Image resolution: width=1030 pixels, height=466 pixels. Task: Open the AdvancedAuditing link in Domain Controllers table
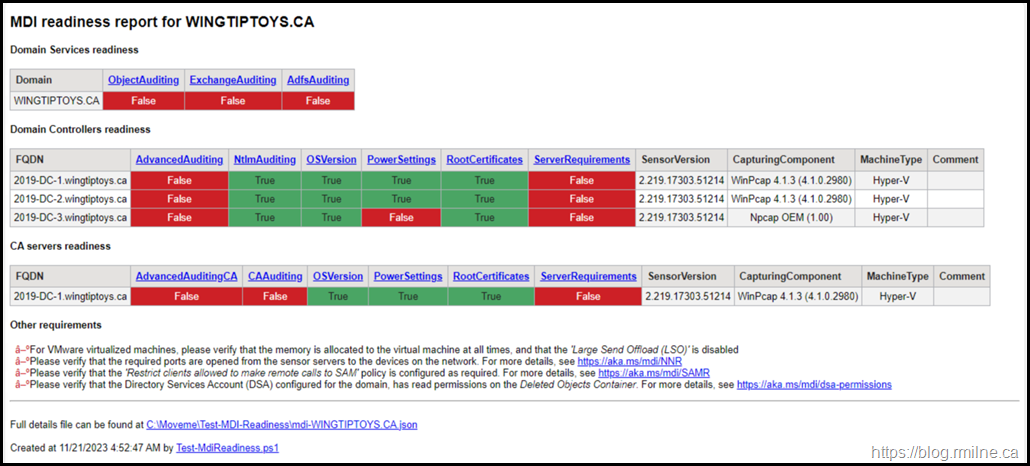(x=179, y=159)
